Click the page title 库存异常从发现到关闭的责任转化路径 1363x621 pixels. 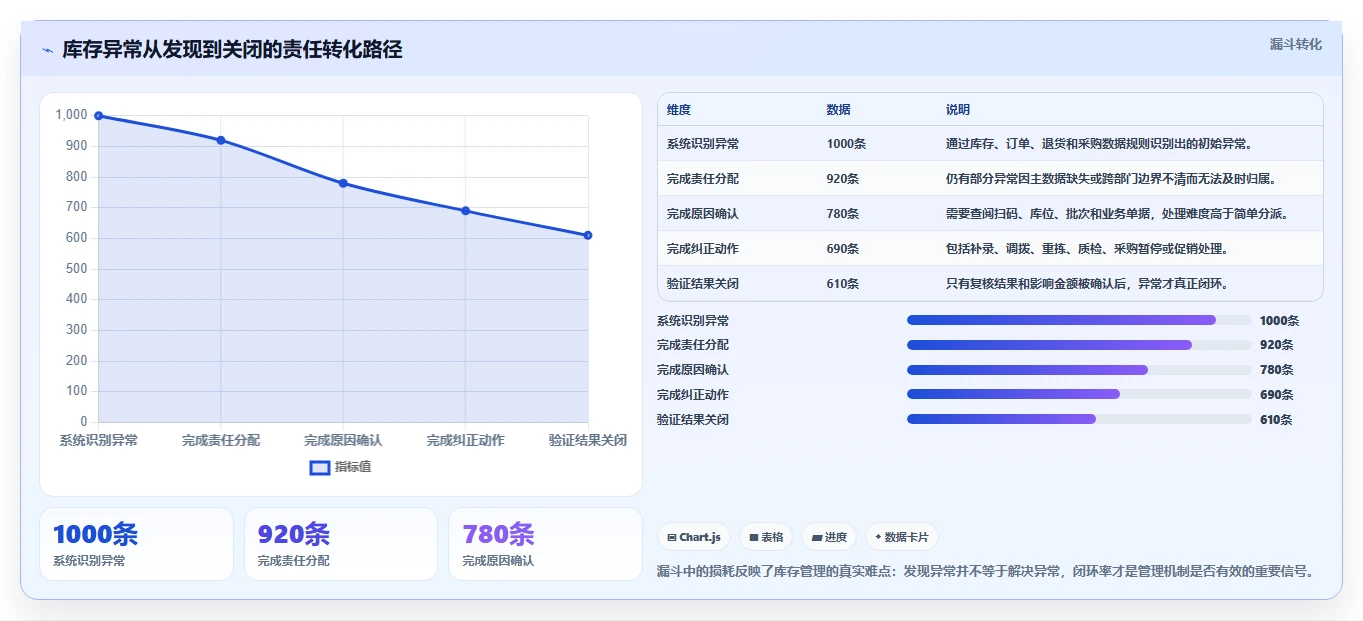click(x=232, y=50)
